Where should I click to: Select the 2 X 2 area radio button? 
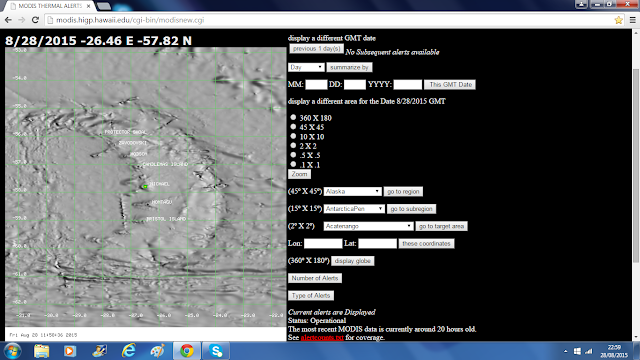pyautogui.click(x=293, y=145)
